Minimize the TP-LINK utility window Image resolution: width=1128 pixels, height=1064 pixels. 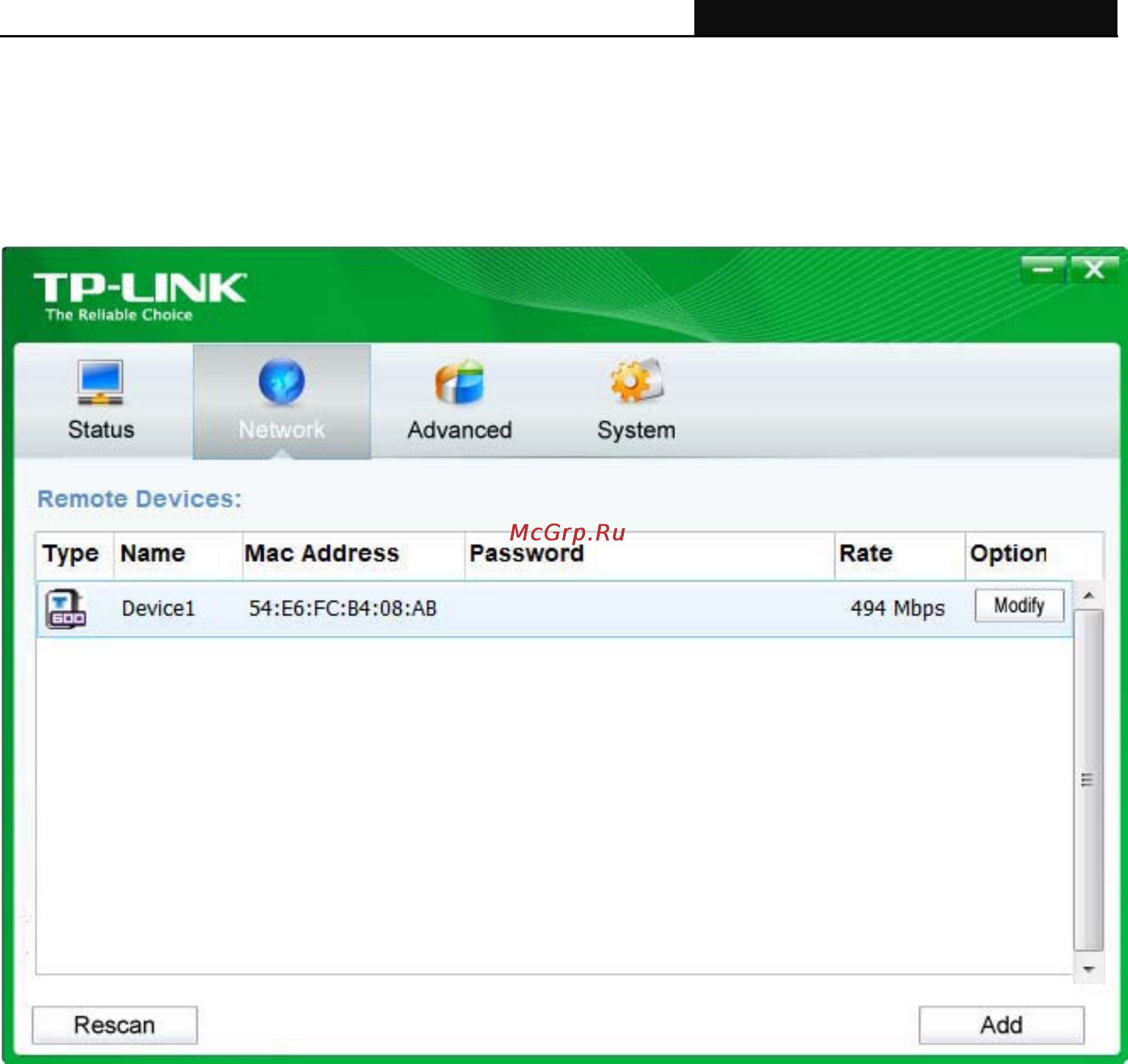click(x=1043, y=270)
